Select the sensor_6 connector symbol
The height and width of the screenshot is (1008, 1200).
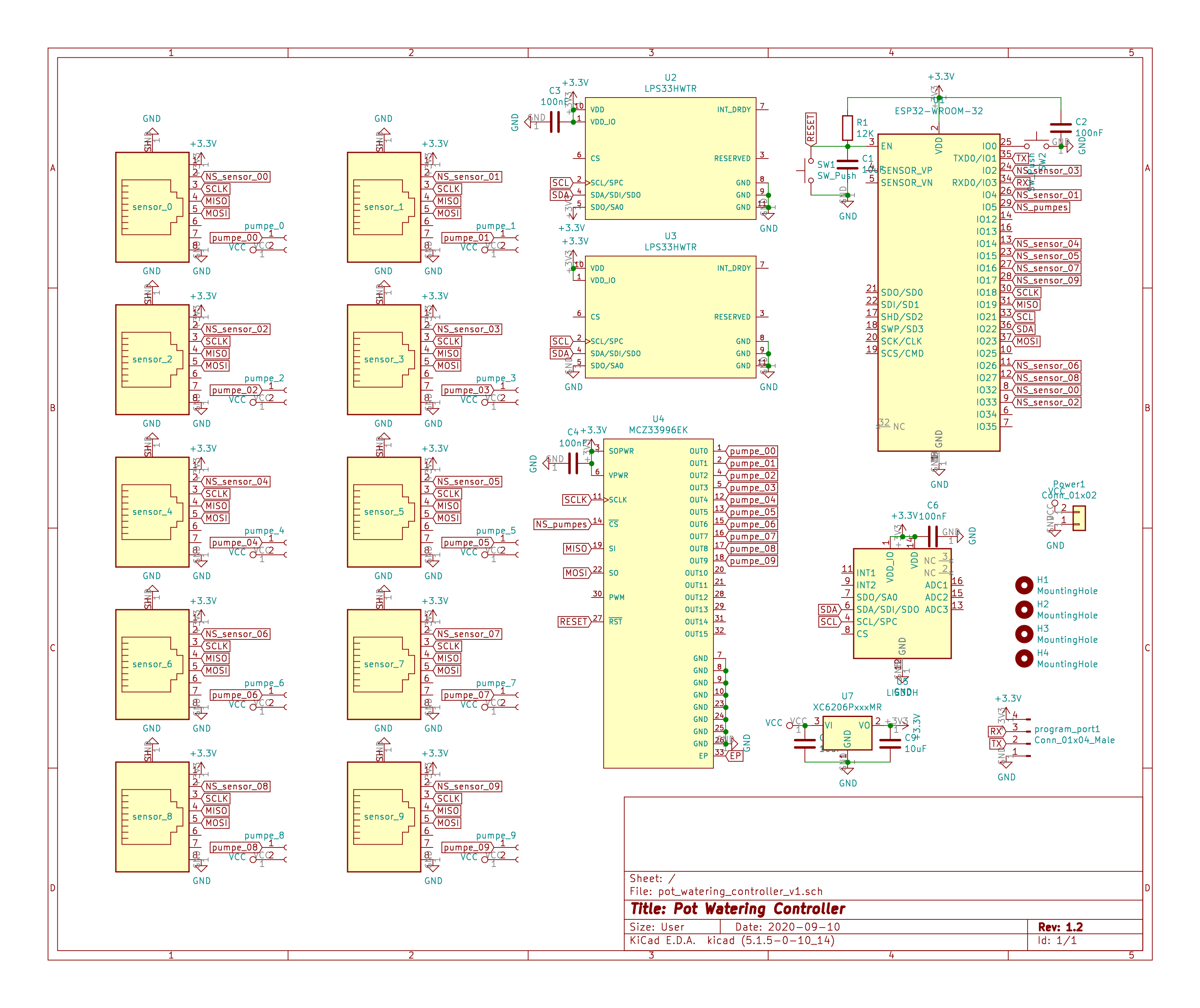(152, 665)
